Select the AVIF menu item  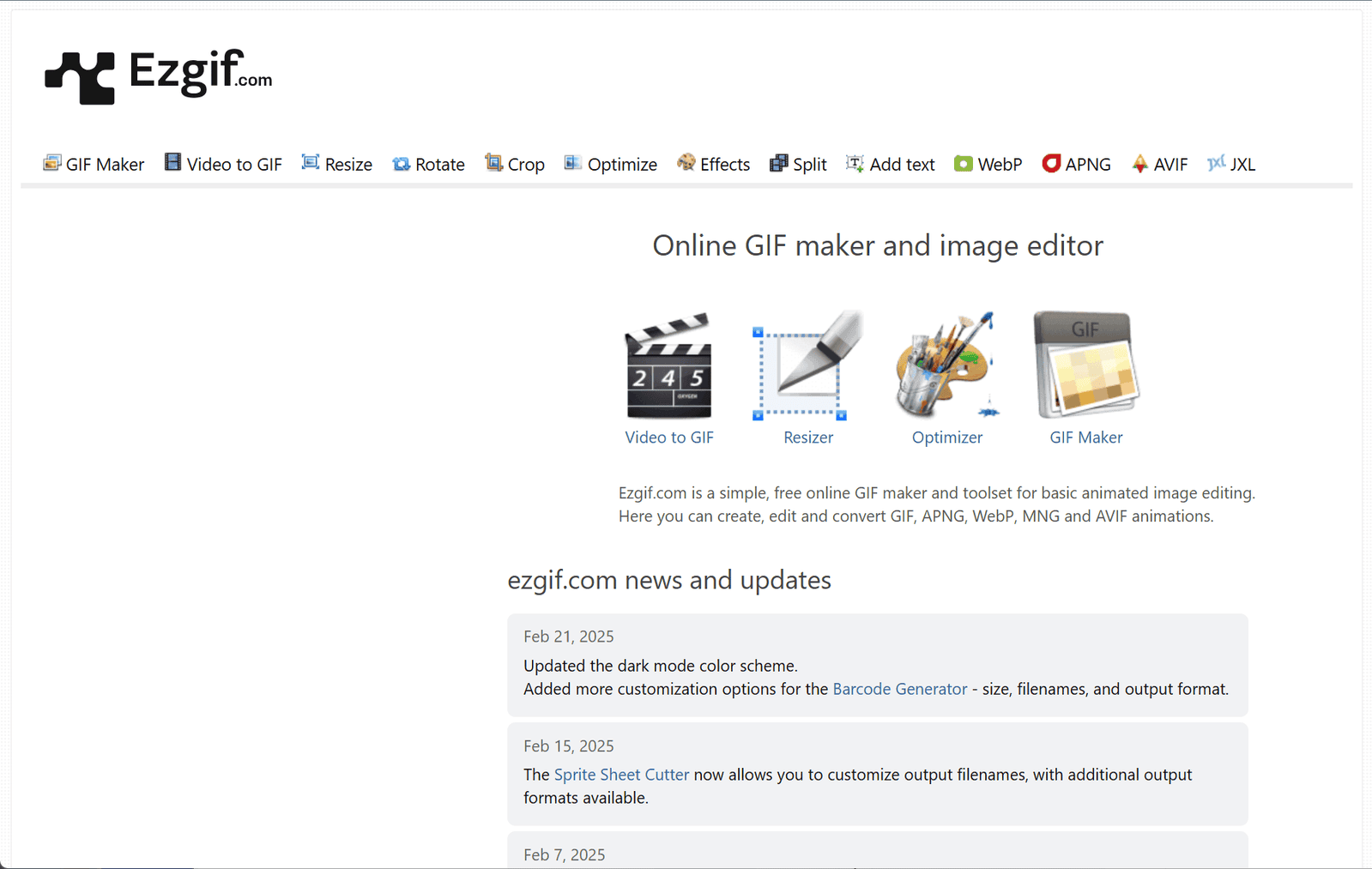1160,164
